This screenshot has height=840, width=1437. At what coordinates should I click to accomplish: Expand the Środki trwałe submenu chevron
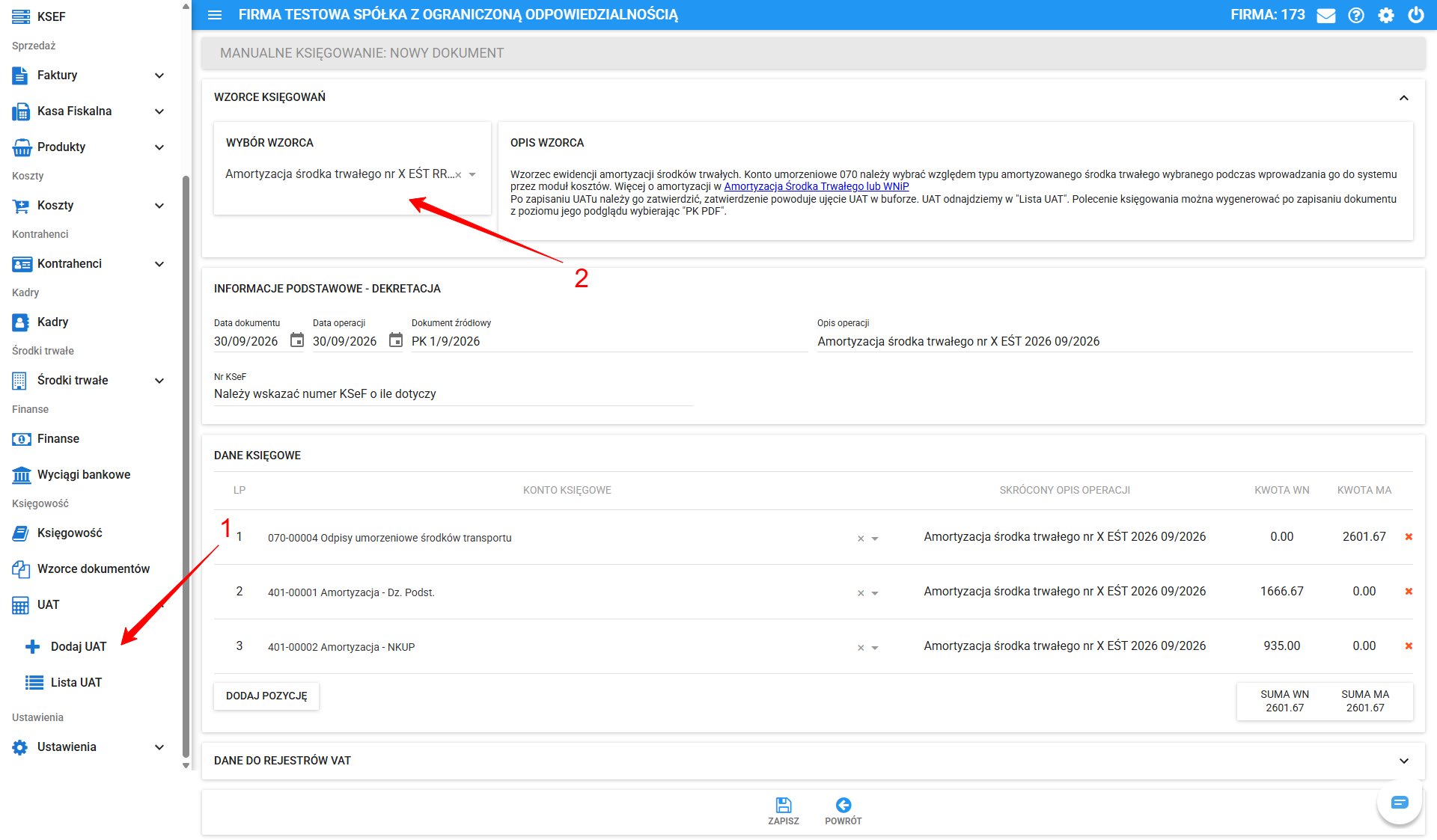[x=159, y=381]
